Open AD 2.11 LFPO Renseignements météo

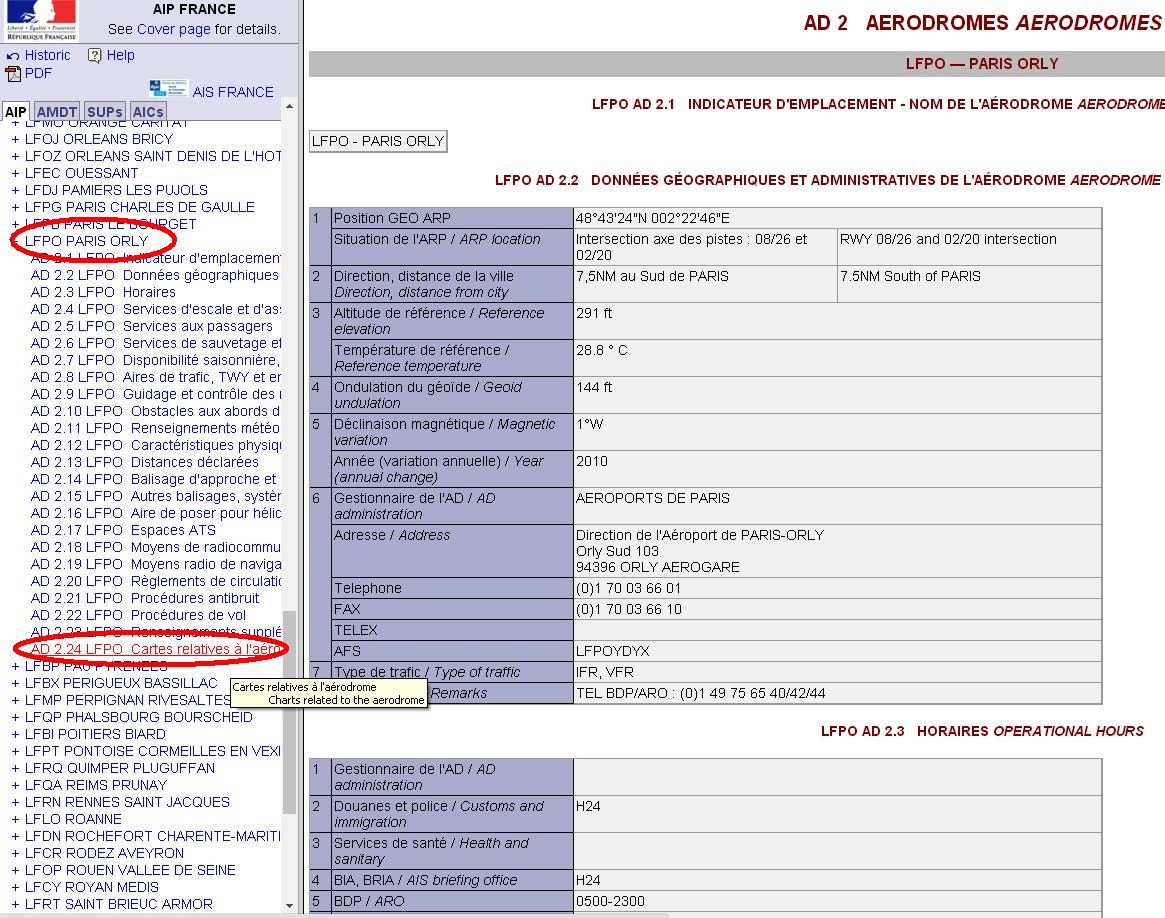tap(155, 429)
